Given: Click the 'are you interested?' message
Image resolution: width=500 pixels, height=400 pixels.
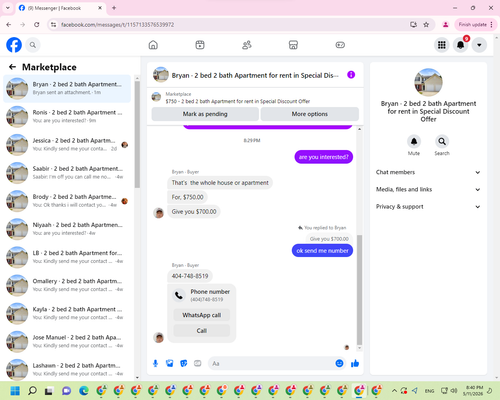Looking at the screenshot, I should [x=324, y=157].
